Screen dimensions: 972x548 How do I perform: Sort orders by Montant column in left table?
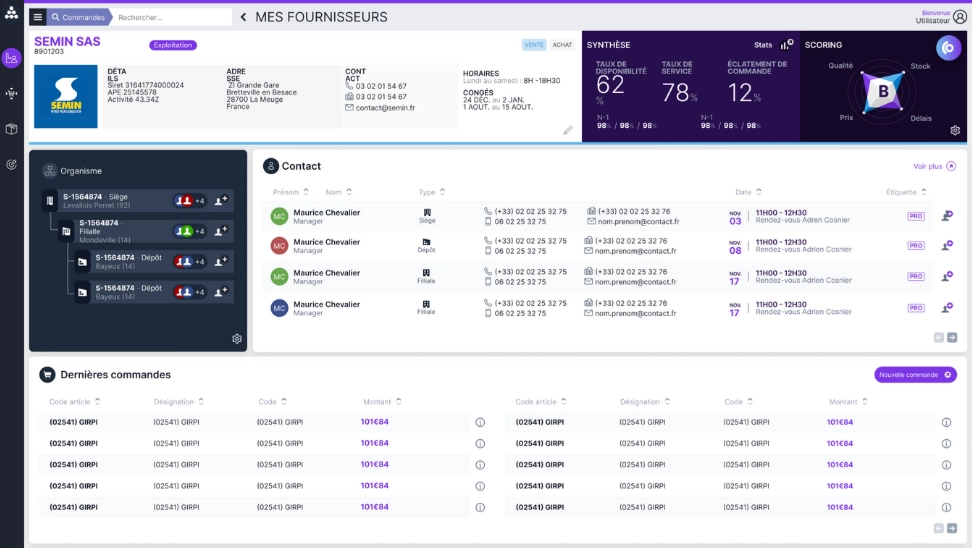pyautogui.click(x=400, y=402)
